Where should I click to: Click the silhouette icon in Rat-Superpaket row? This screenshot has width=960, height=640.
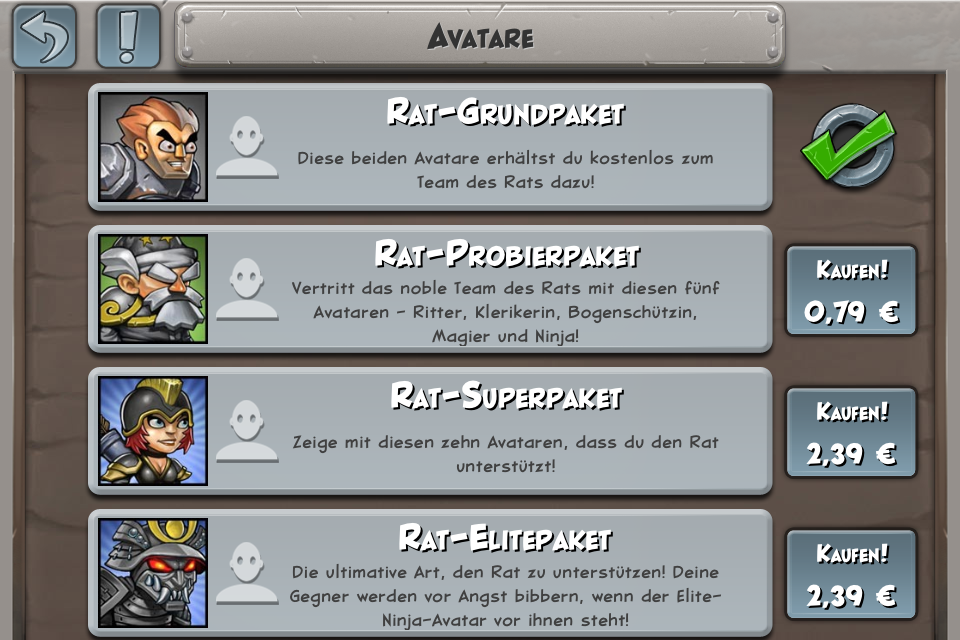247,431
